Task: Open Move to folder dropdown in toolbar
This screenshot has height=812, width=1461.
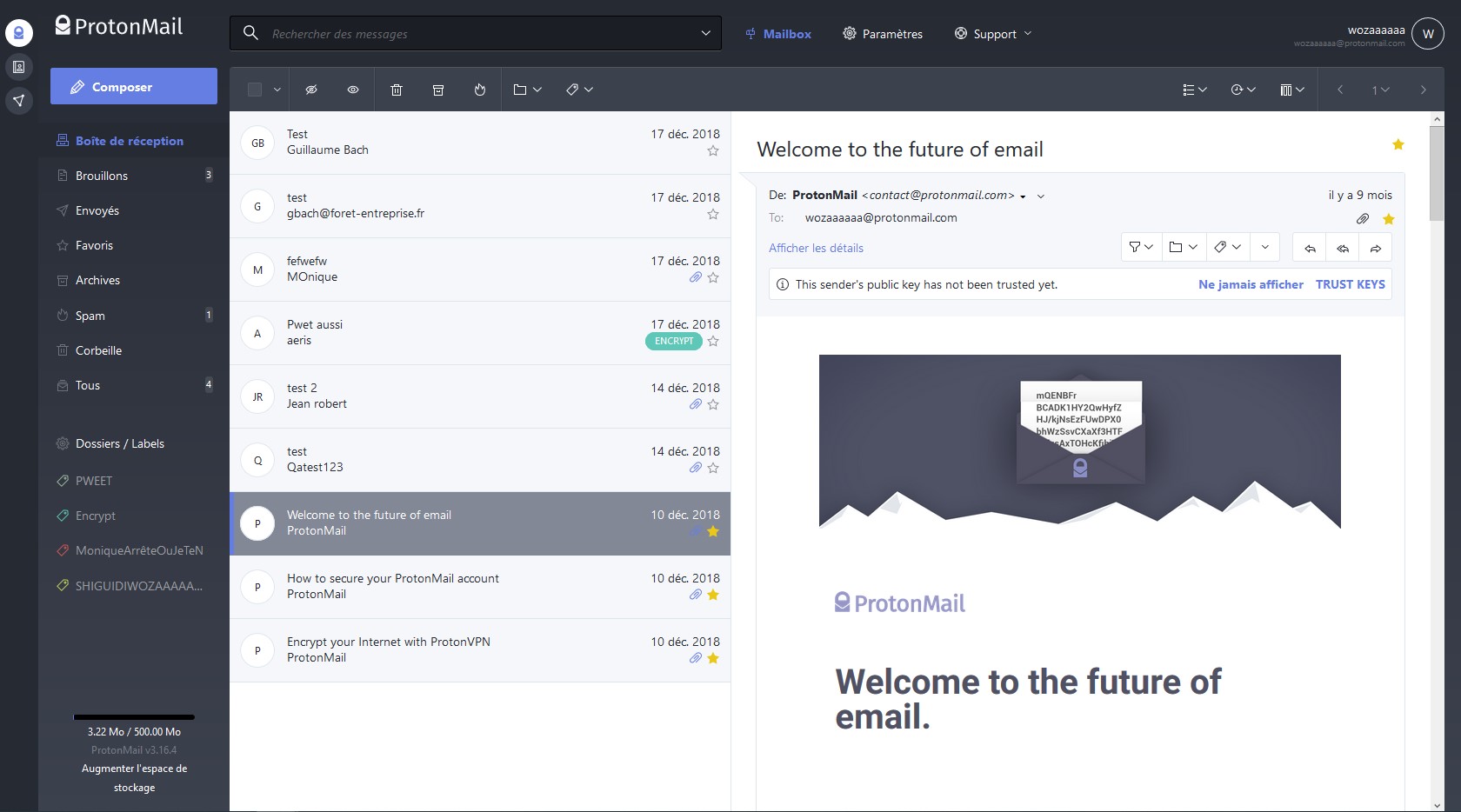Action: pos(528,90)
